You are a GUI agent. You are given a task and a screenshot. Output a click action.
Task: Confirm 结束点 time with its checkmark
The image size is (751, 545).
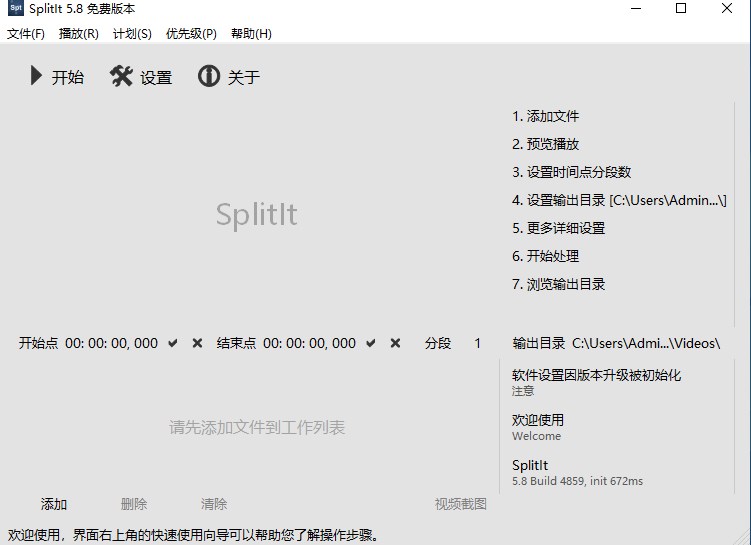[371, 343]
